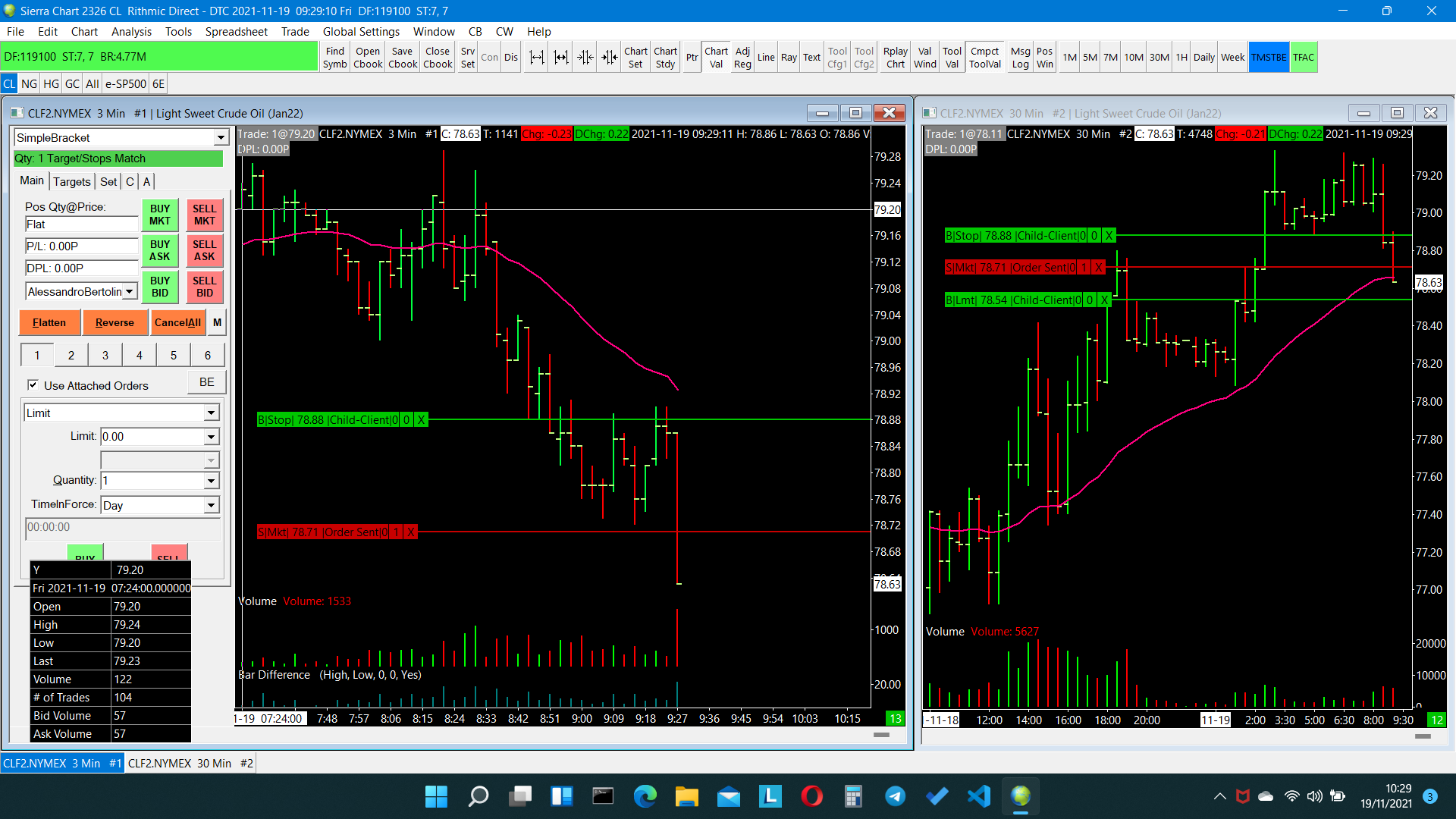
Task: Click Close Cbook in the toolbar
Action: pyautogui.click(x=438, y=58)
